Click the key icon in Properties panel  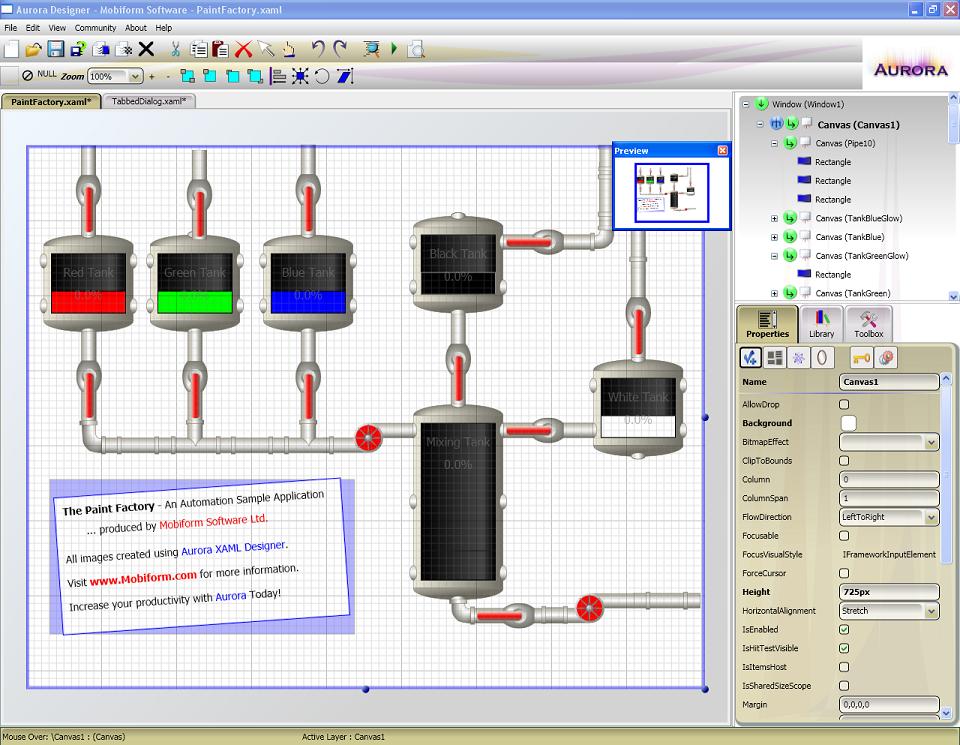861,358
